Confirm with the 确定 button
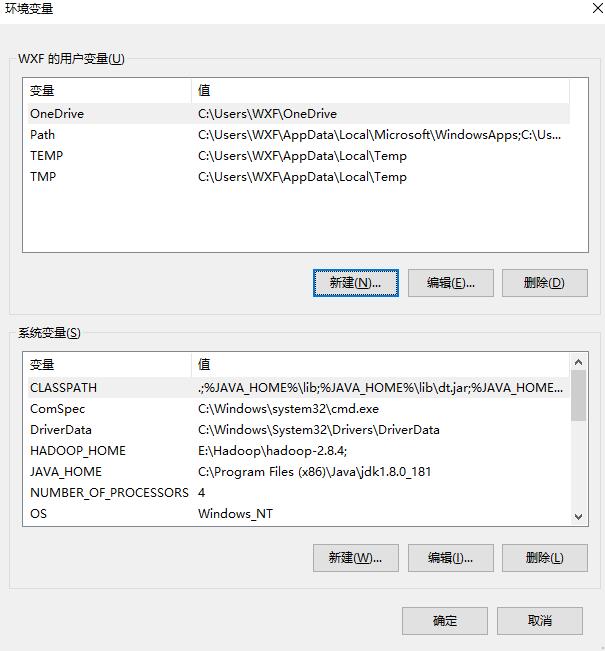Image resolution: width=605 pixels, height=651 pixels. click(x=445, y=621)
